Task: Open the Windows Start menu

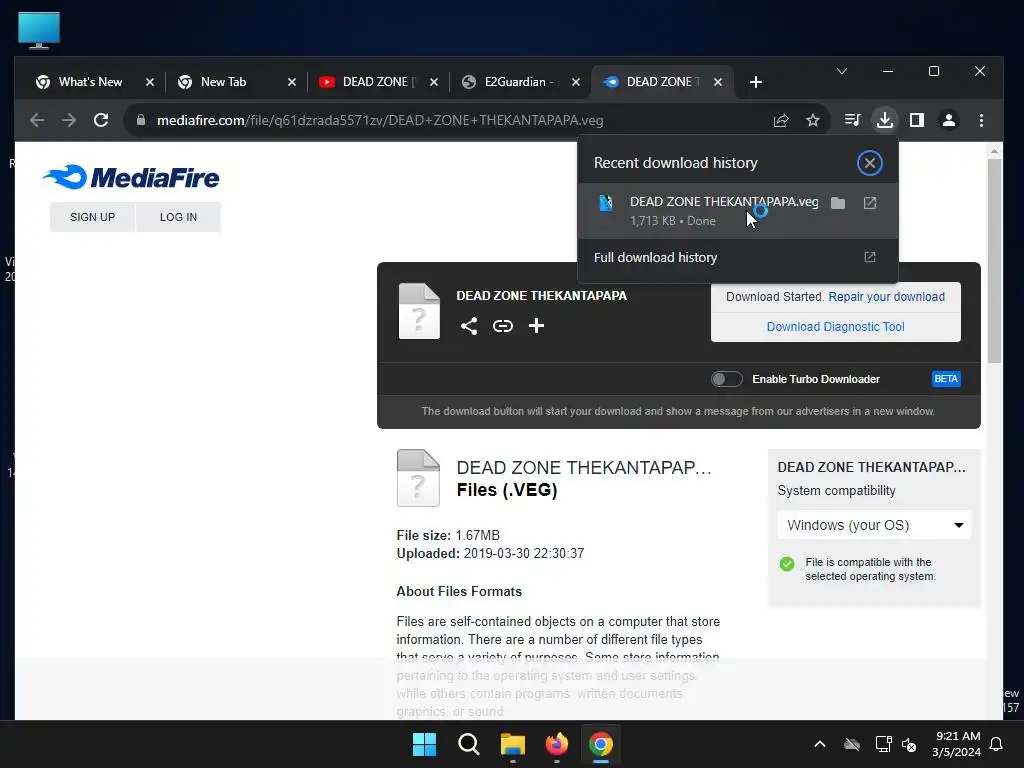Action: [424, 744]
